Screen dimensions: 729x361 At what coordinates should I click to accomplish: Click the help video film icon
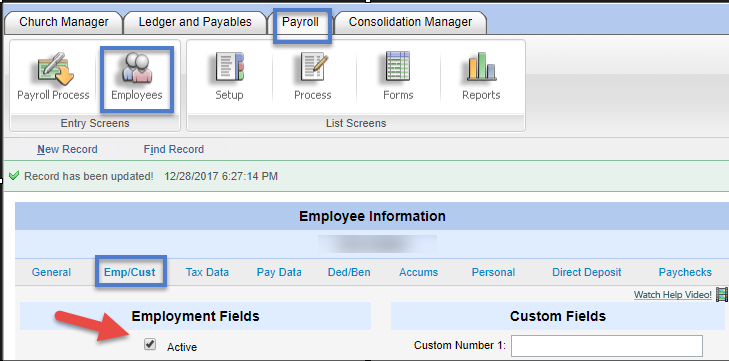[x=722, y=294]
